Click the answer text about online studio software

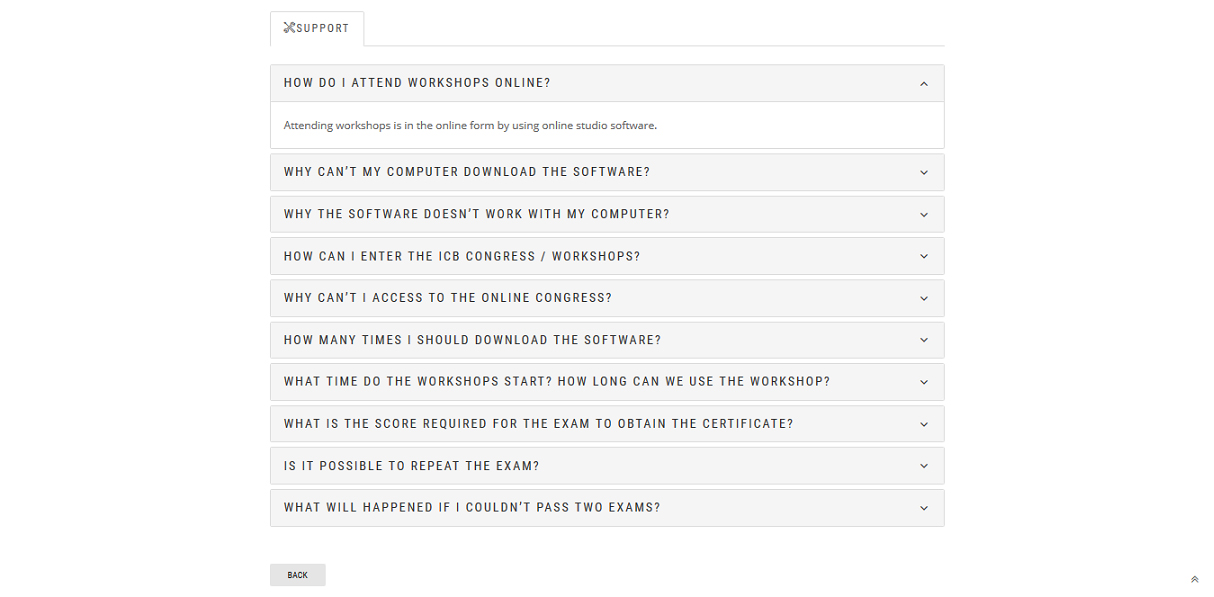tap(470, 126)
